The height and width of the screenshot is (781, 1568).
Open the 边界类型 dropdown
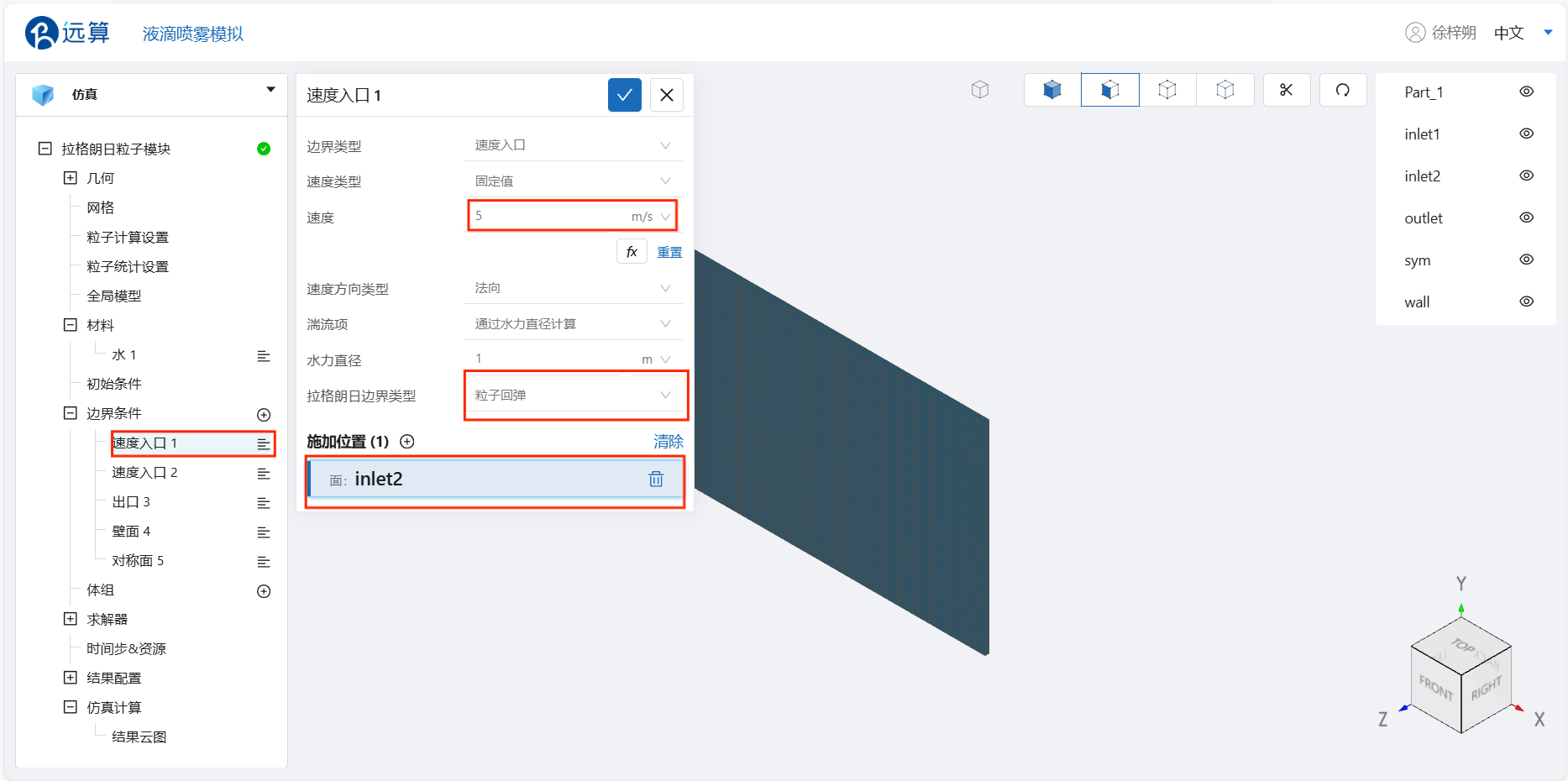coord(574,145)
